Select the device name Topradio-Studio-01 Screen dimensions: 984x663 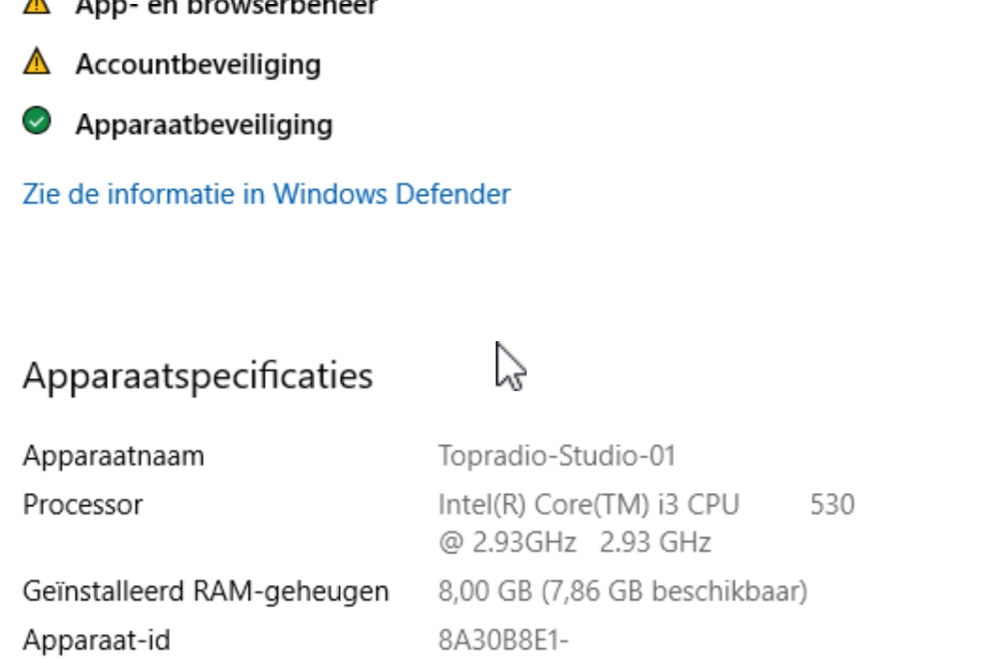coord(557,456)
